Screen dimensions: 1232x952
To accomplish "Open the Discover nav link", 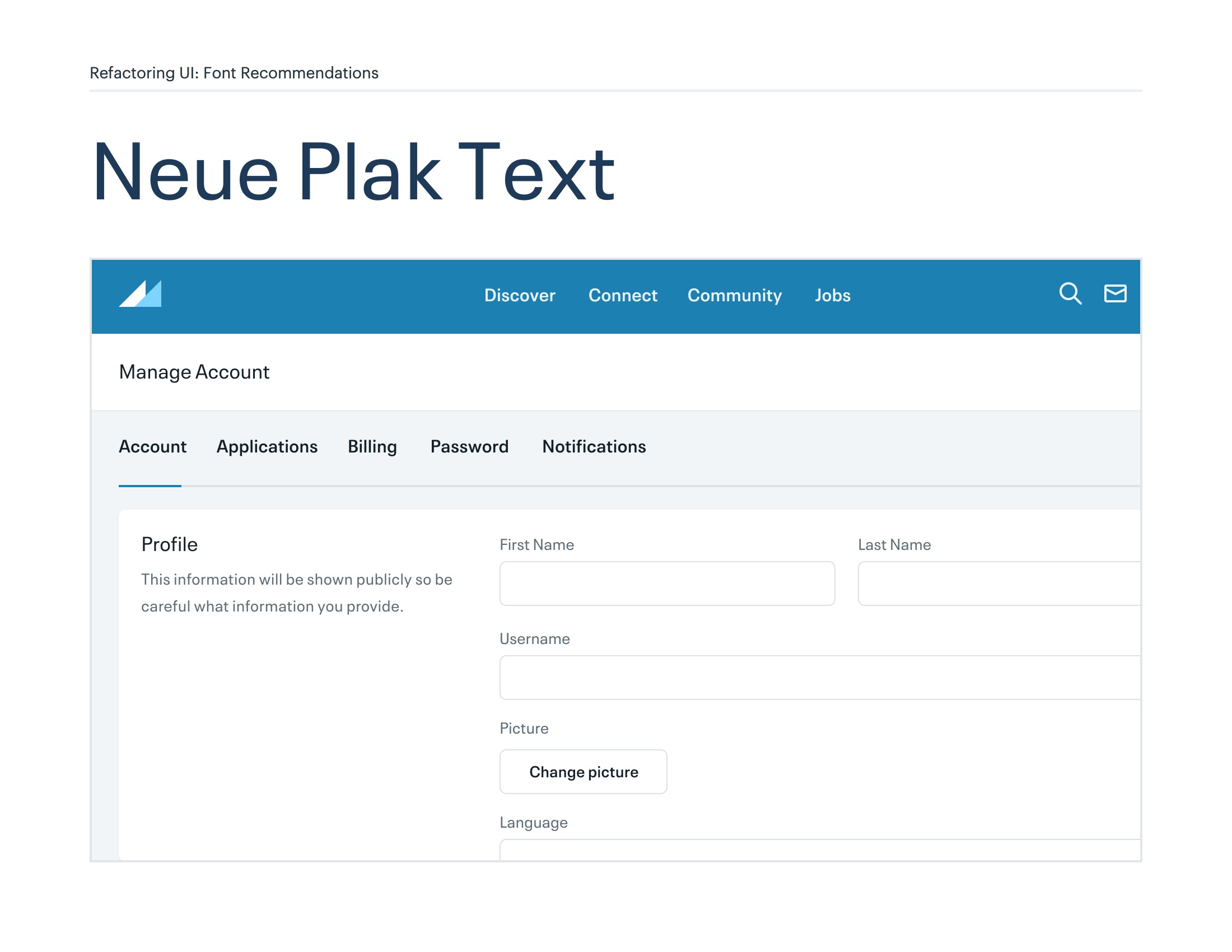I will pyautogui.click(x=520, y=296).
